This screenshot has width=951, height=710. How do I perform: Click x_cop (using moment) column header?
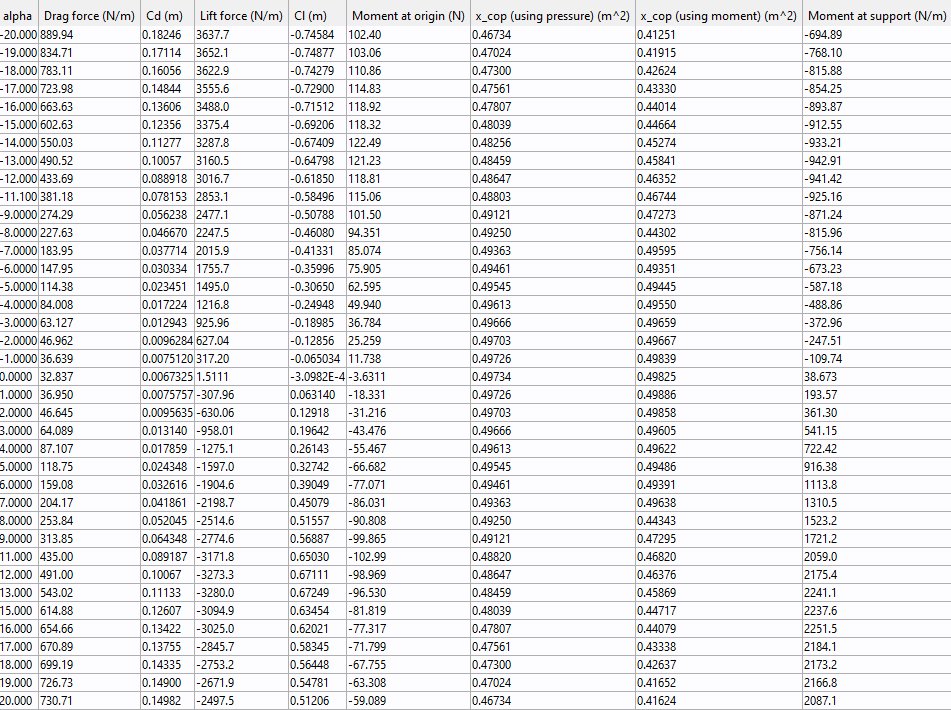click(719, 16)
